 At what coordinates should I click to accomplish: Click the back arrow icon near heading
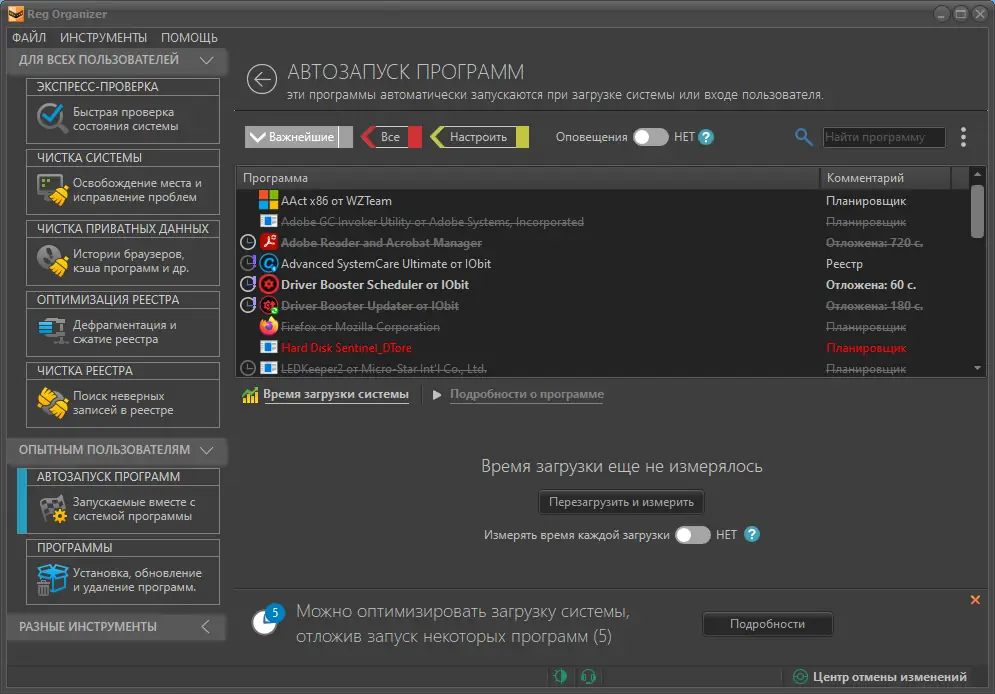[x=262, y=79]
